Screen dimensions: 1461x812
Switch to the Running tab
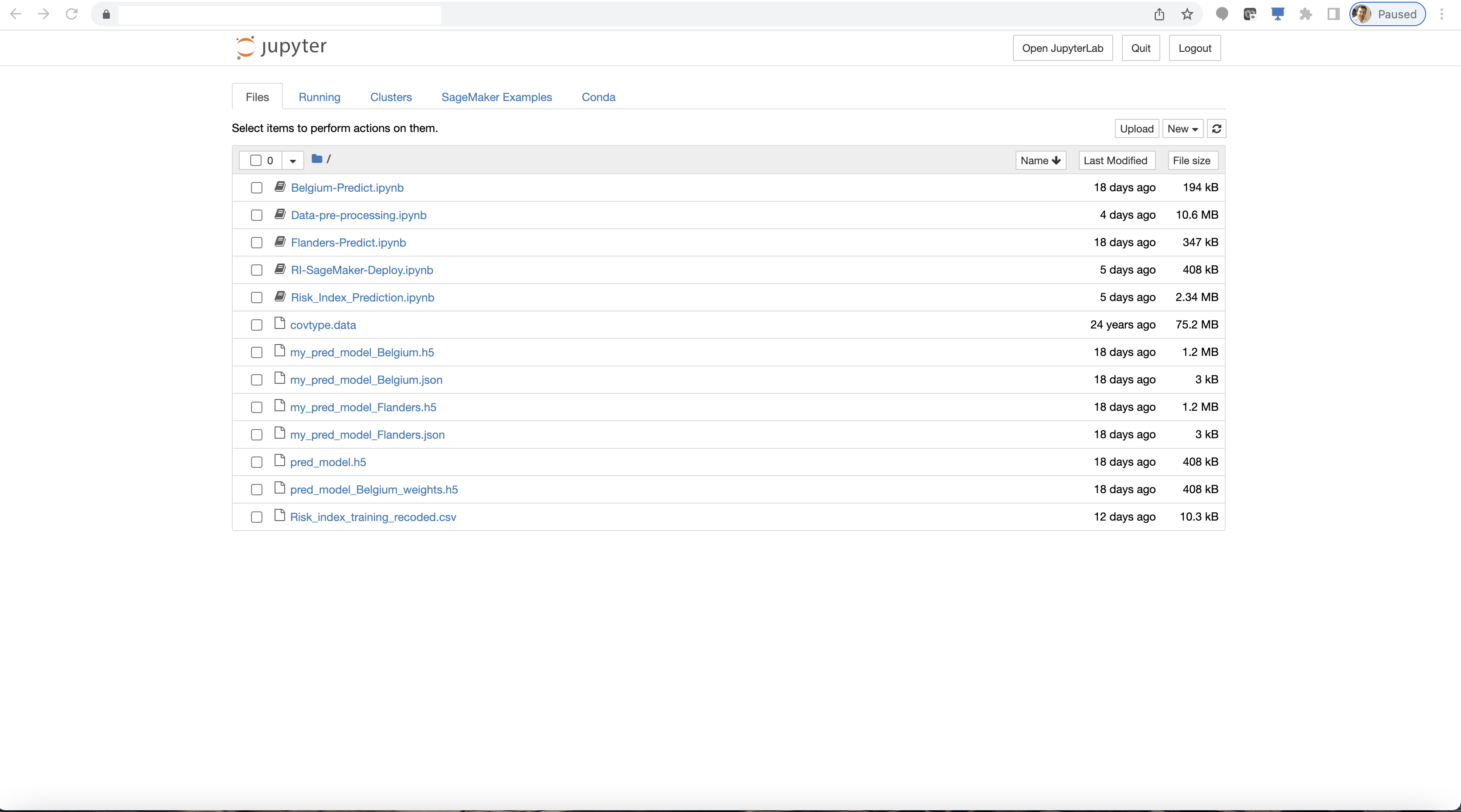pos(319,97)
